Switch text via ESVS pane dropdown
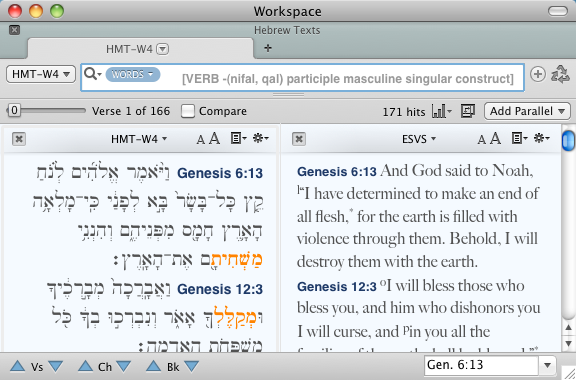This screenshot has height=380, width=576. (x=419, y=139)
